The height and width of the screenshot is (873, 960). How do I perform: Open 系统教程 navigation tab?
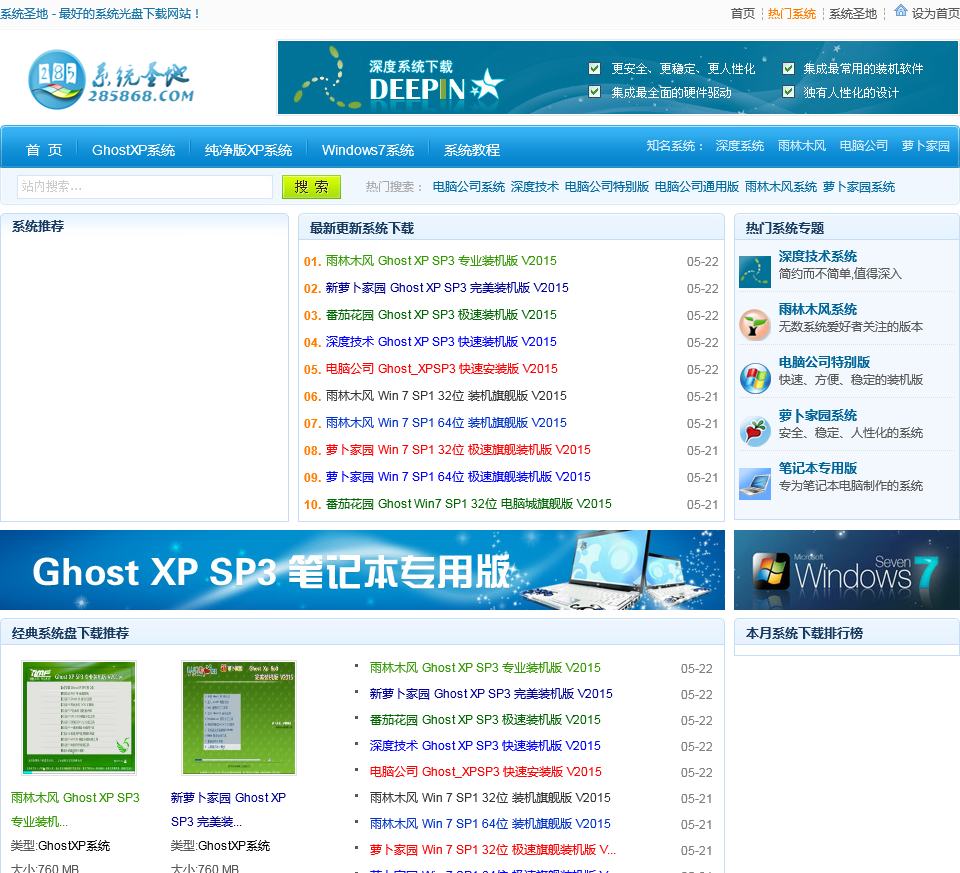tap(472, 150)
